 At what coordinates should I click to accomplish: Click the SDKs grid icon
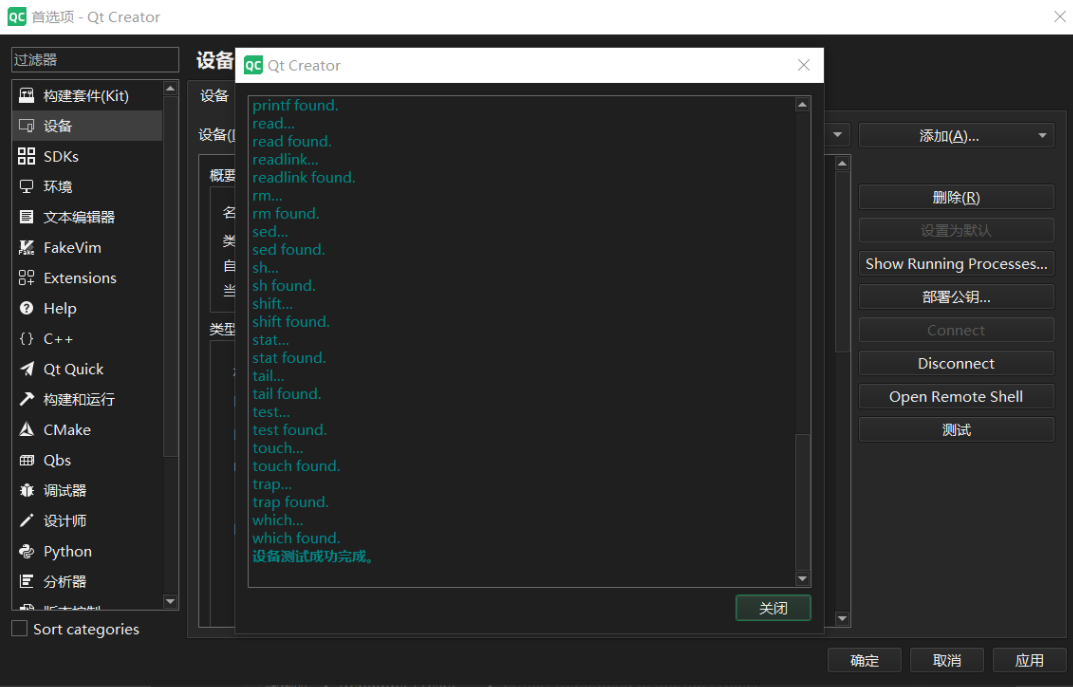point(27,157)
